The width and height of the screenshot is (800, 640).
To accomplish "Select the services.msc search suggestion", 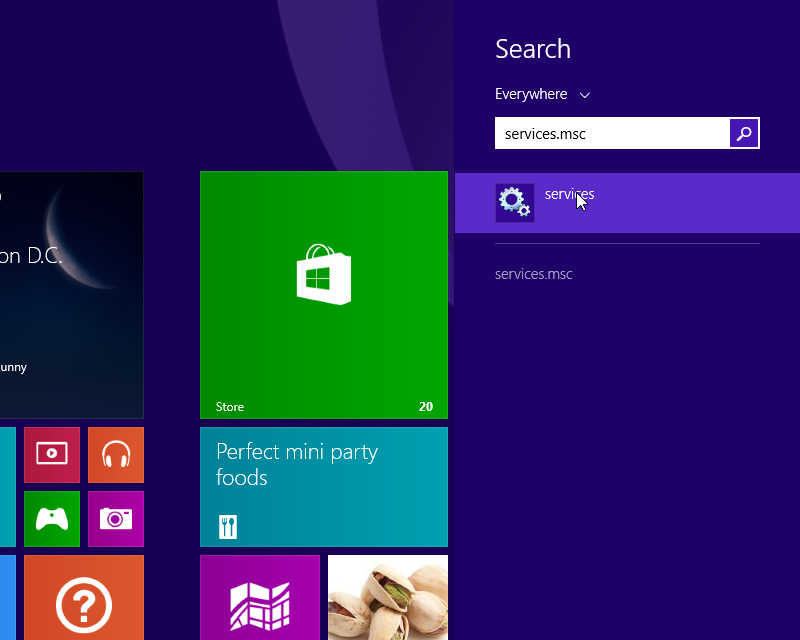I will [x=534, y=274].
